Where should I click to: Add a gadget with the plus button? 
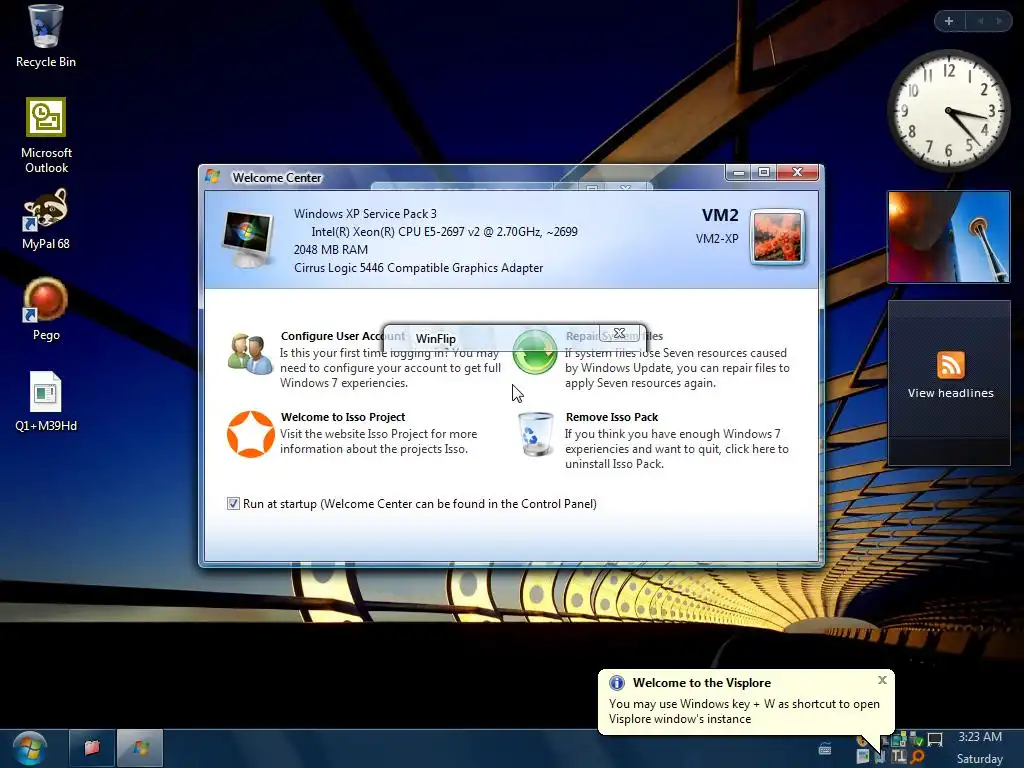(949, 21)
